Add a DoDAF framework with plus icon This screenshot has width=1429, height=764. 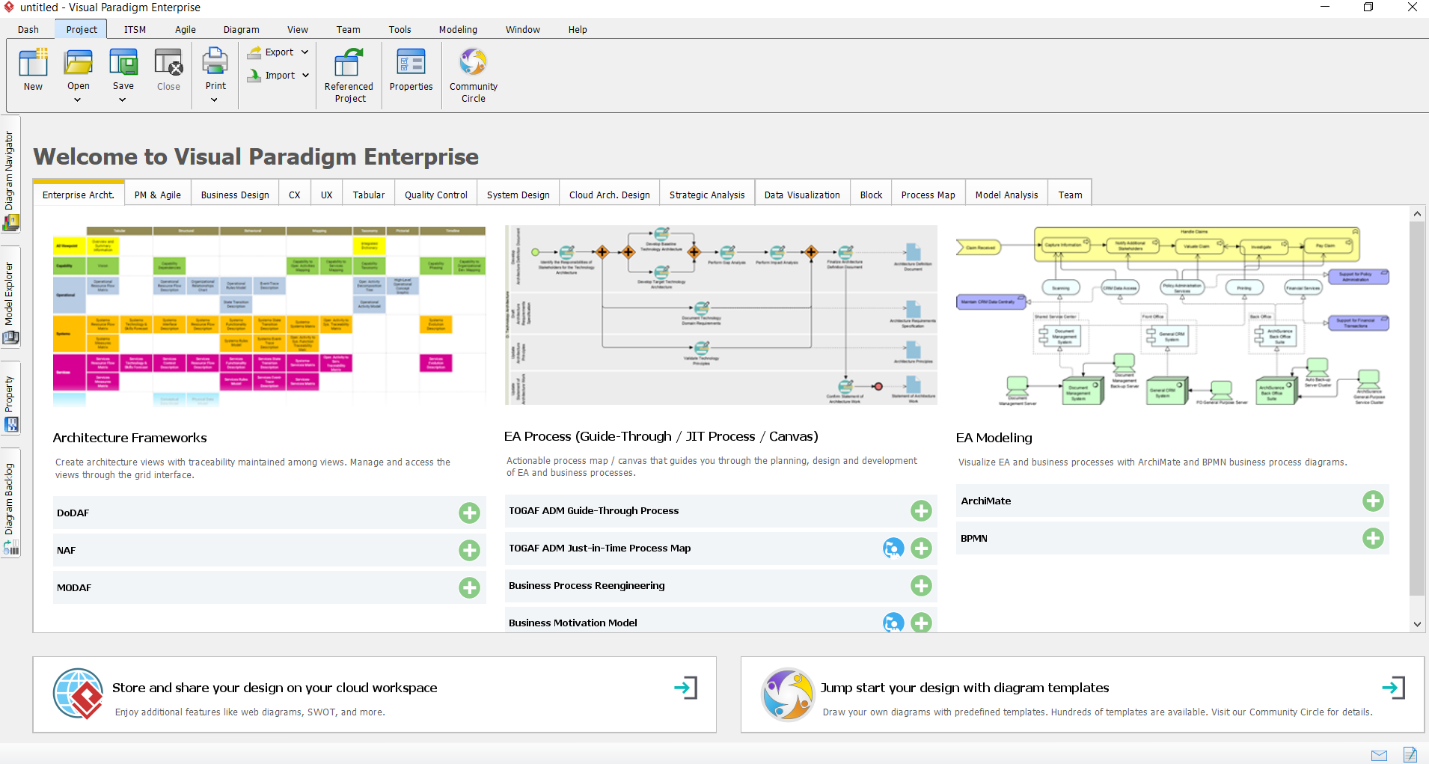pyautogui.click(x=469, y=513)
